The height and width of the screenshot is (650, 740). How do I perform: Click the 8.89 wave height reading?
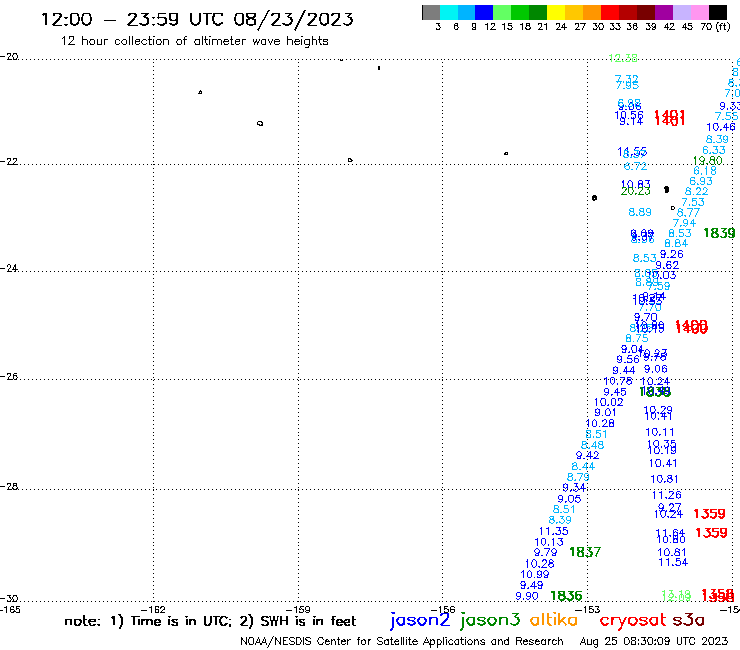pyautogui.click(x=640, y=212)
